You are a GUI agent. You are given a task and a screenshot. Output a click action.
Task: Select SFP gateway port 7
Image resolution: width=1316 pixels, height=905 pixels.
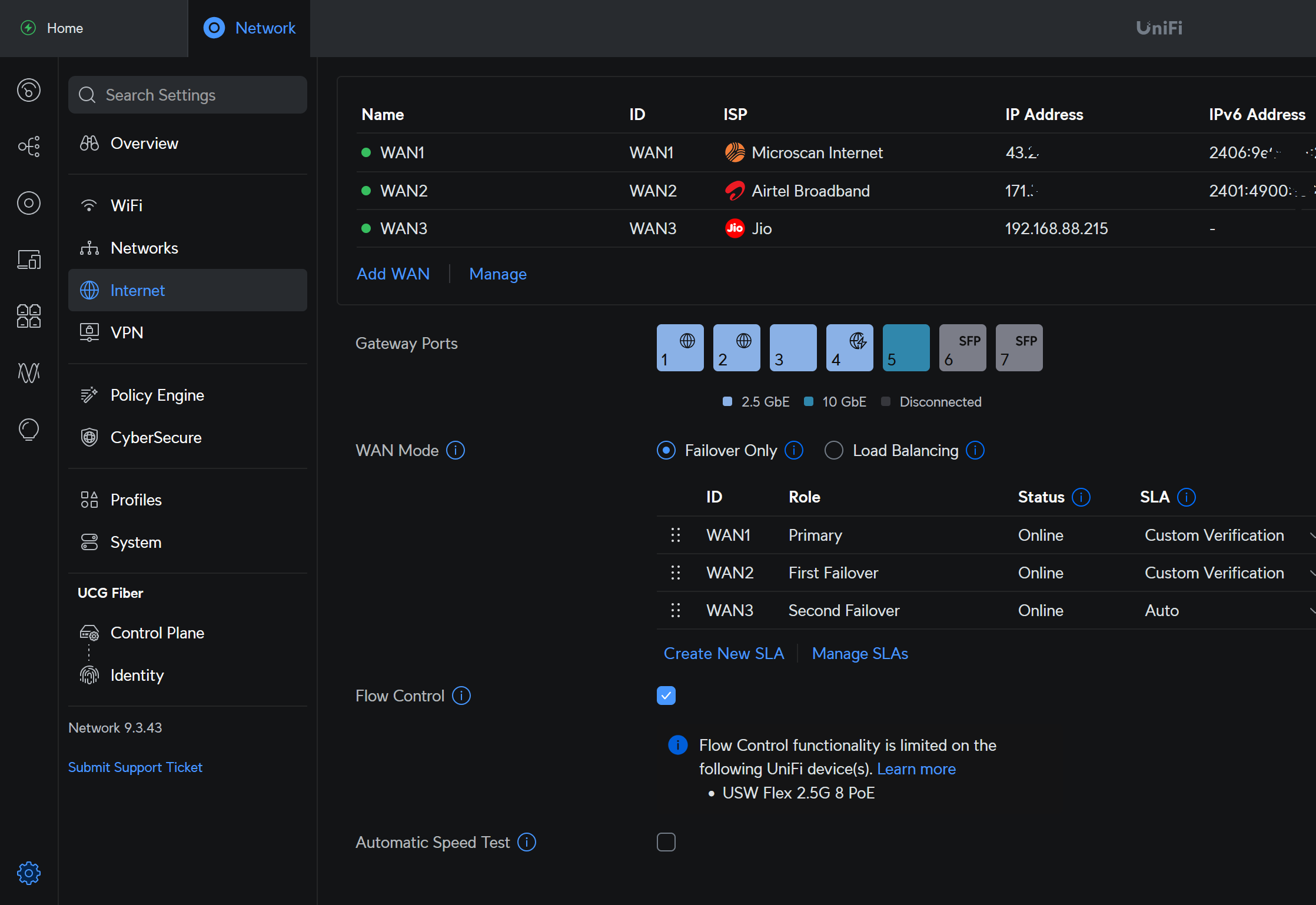(x=1019, y=348)
